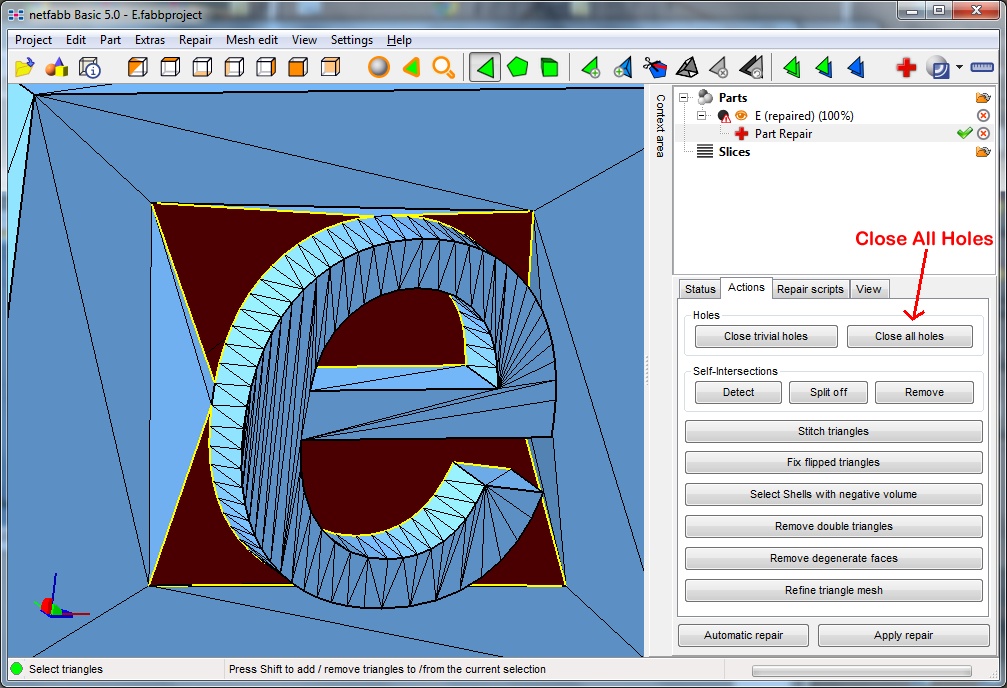Image resolution: width=1007 pixels, height=688 pixels.
Task: Cancel Part Repair with its red X
Action: point(983,134)
